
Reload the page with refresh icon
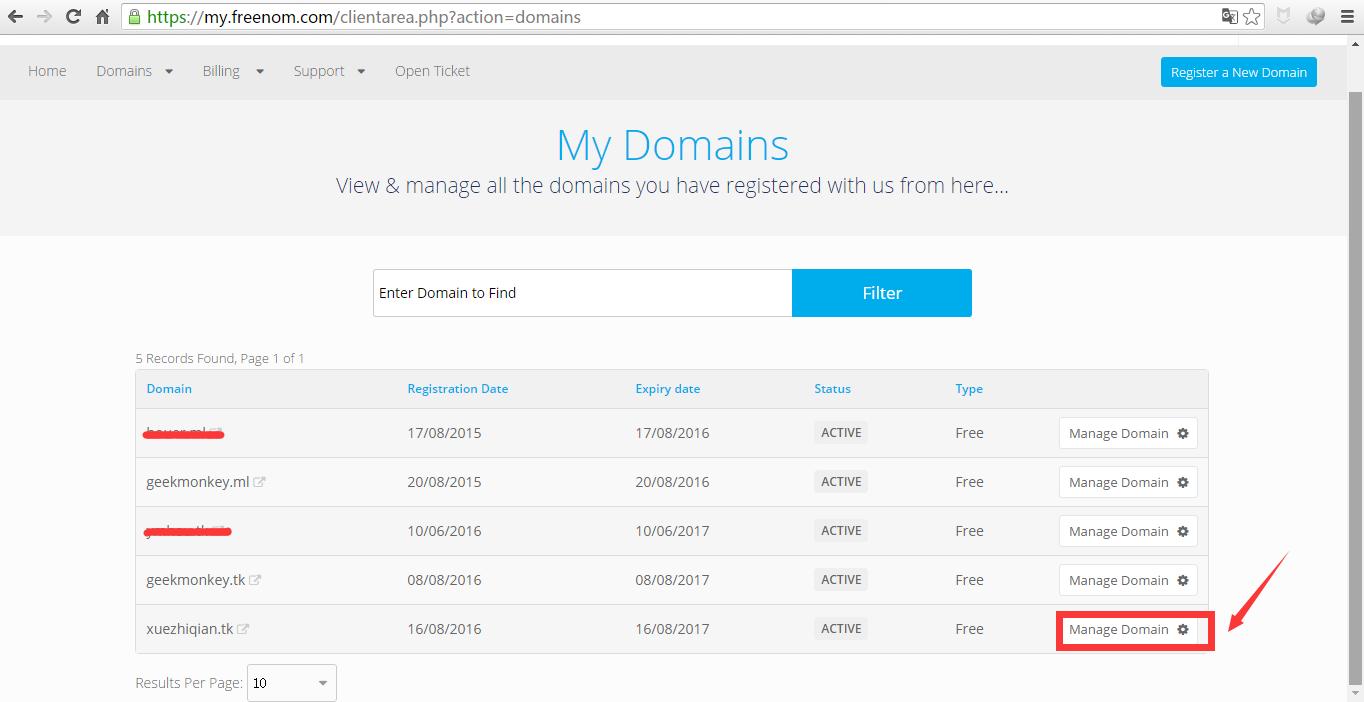(x=73, y=17)
